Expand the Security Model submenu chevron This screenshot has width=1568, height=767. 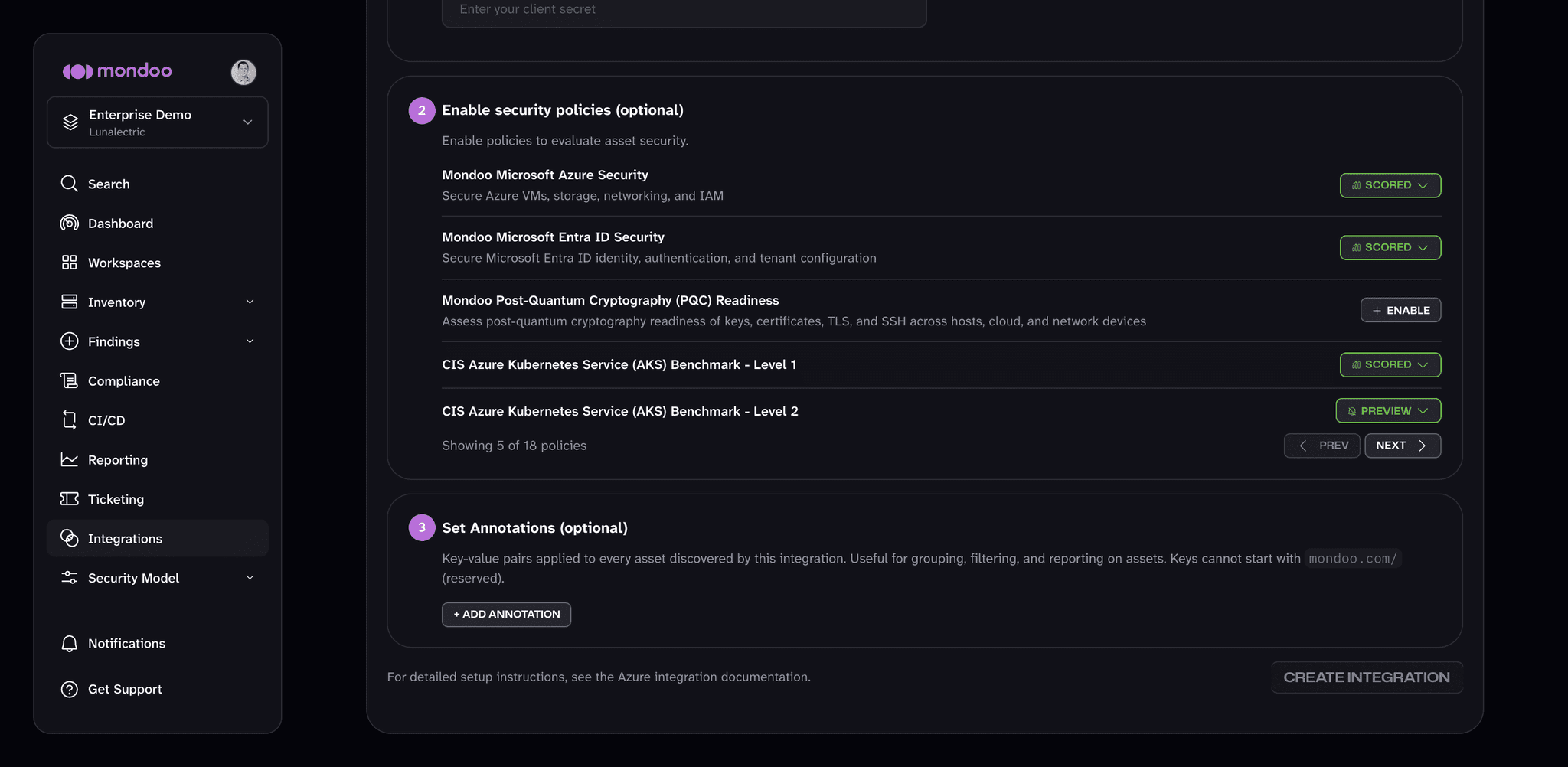(250, 578)
